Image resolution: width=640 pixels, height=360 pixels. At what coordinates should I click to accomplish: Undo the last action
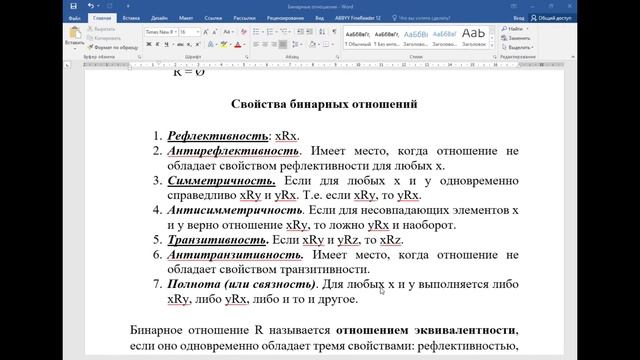(x=91, y=6)
